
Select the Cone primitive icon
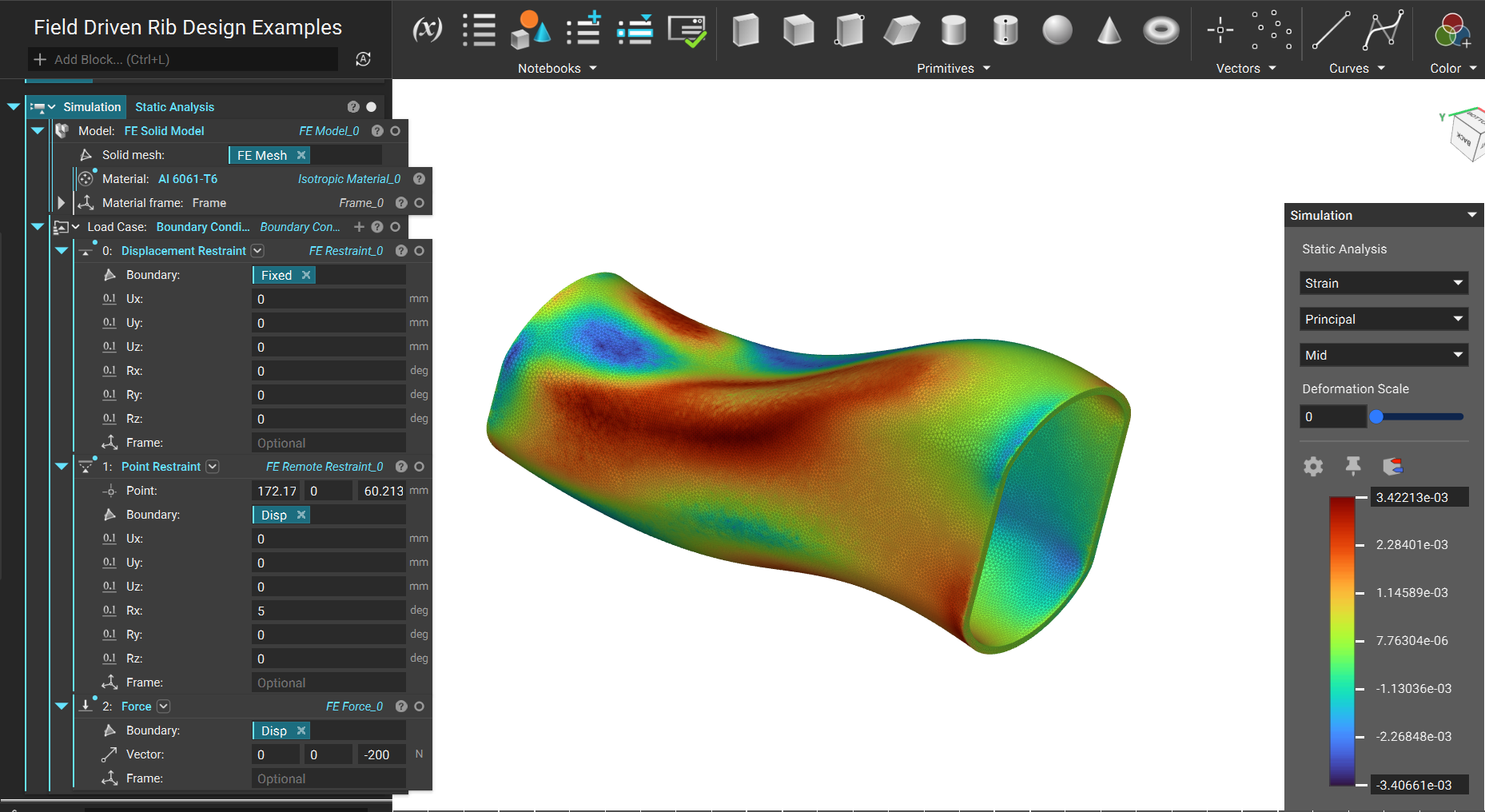click(1109, 30)
